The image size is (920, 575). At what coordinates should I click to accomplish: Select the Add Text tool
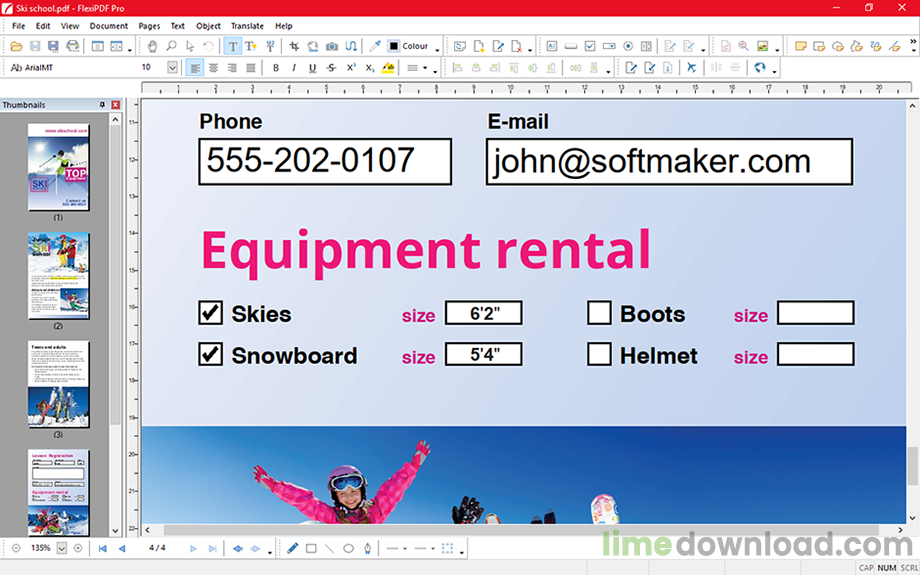coord(251,46)
